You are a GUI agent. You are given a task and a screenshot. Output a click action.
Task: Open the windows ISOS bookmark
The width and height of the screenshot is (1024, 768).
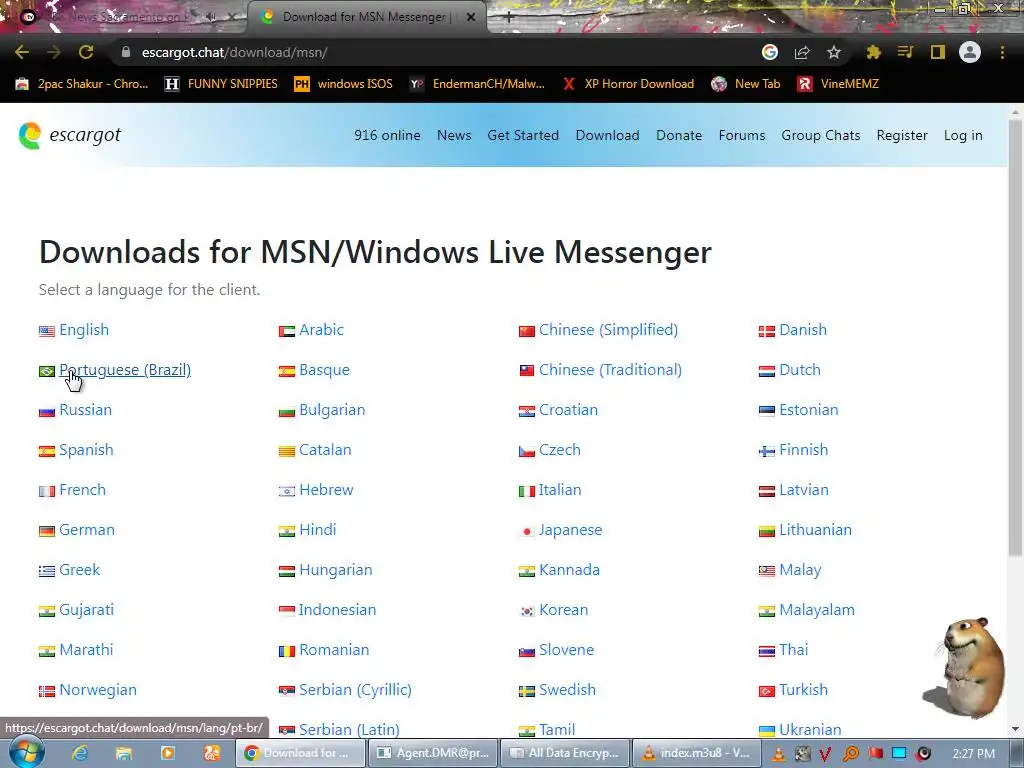pyautogui.click(x=344, y=84)
